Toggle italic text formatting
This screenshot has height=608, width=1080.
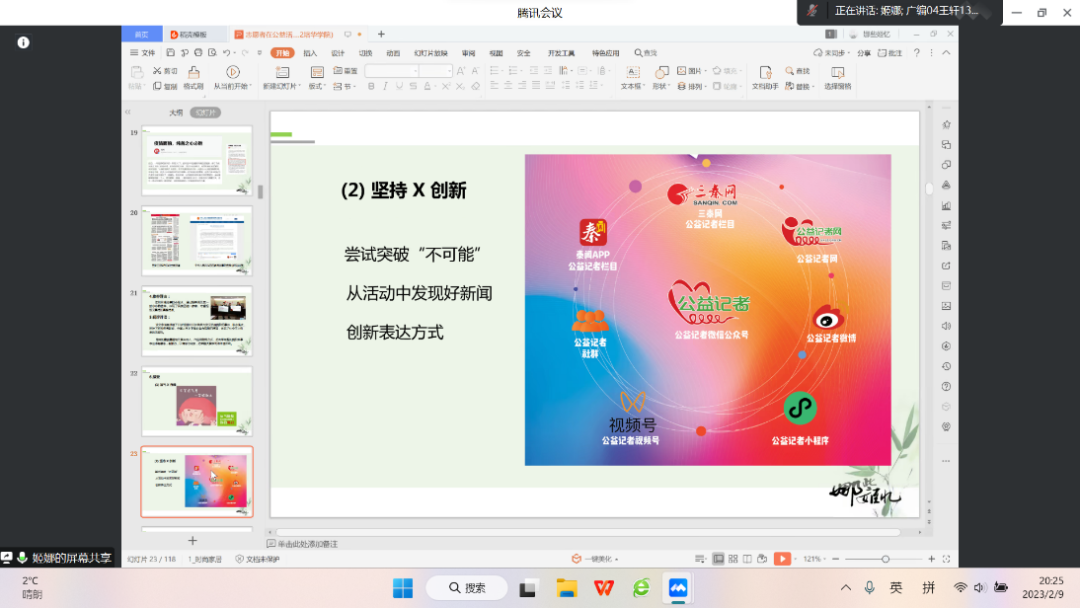pyautogui.click(x=386, y=87)
